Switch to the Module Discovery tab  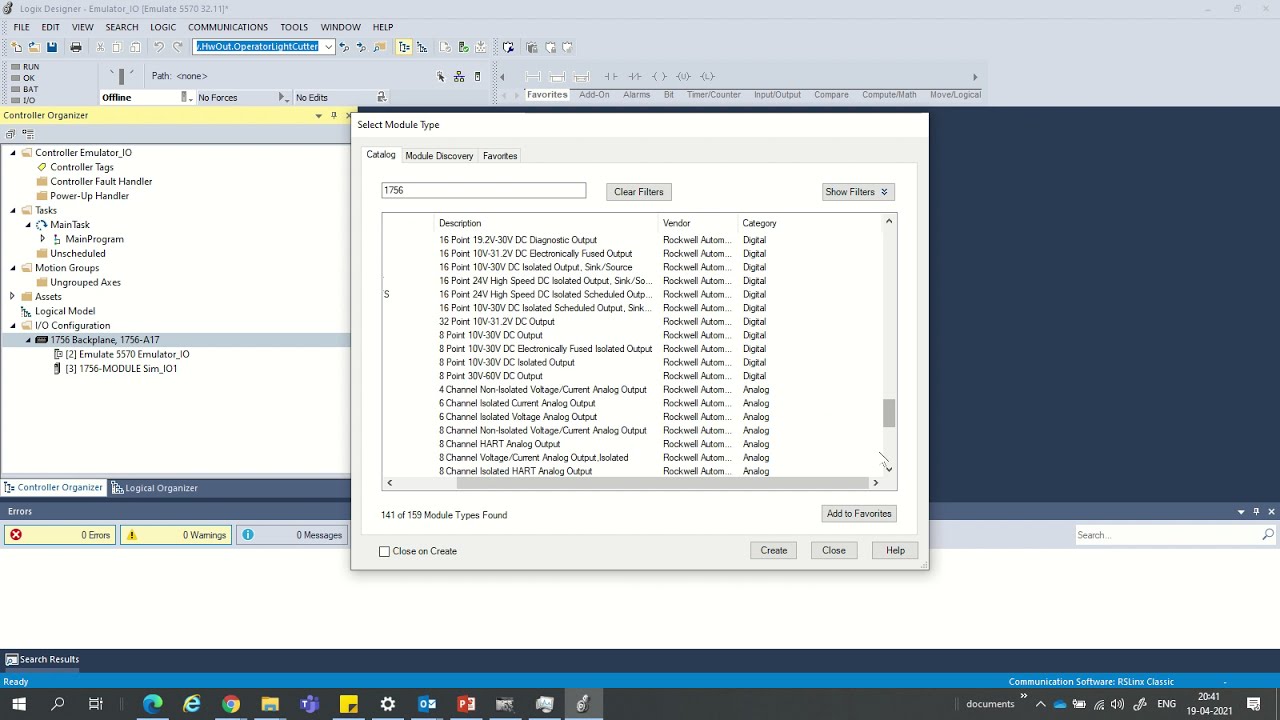(439, 156)
